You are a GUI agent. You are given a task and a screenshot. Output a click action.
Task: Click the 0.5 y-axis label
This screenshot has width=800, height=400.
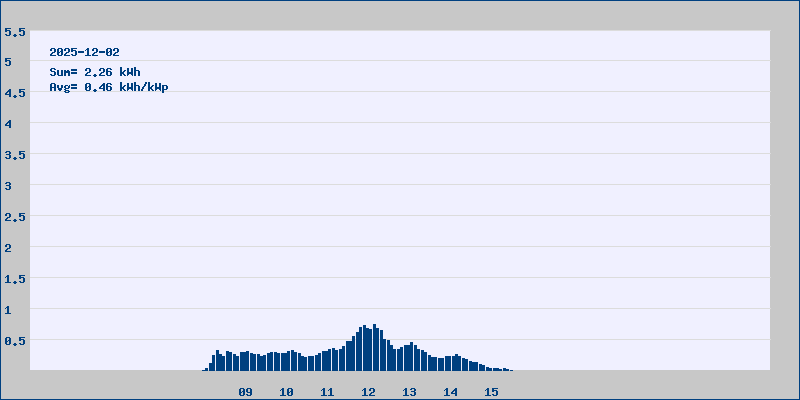click(15, 341)
